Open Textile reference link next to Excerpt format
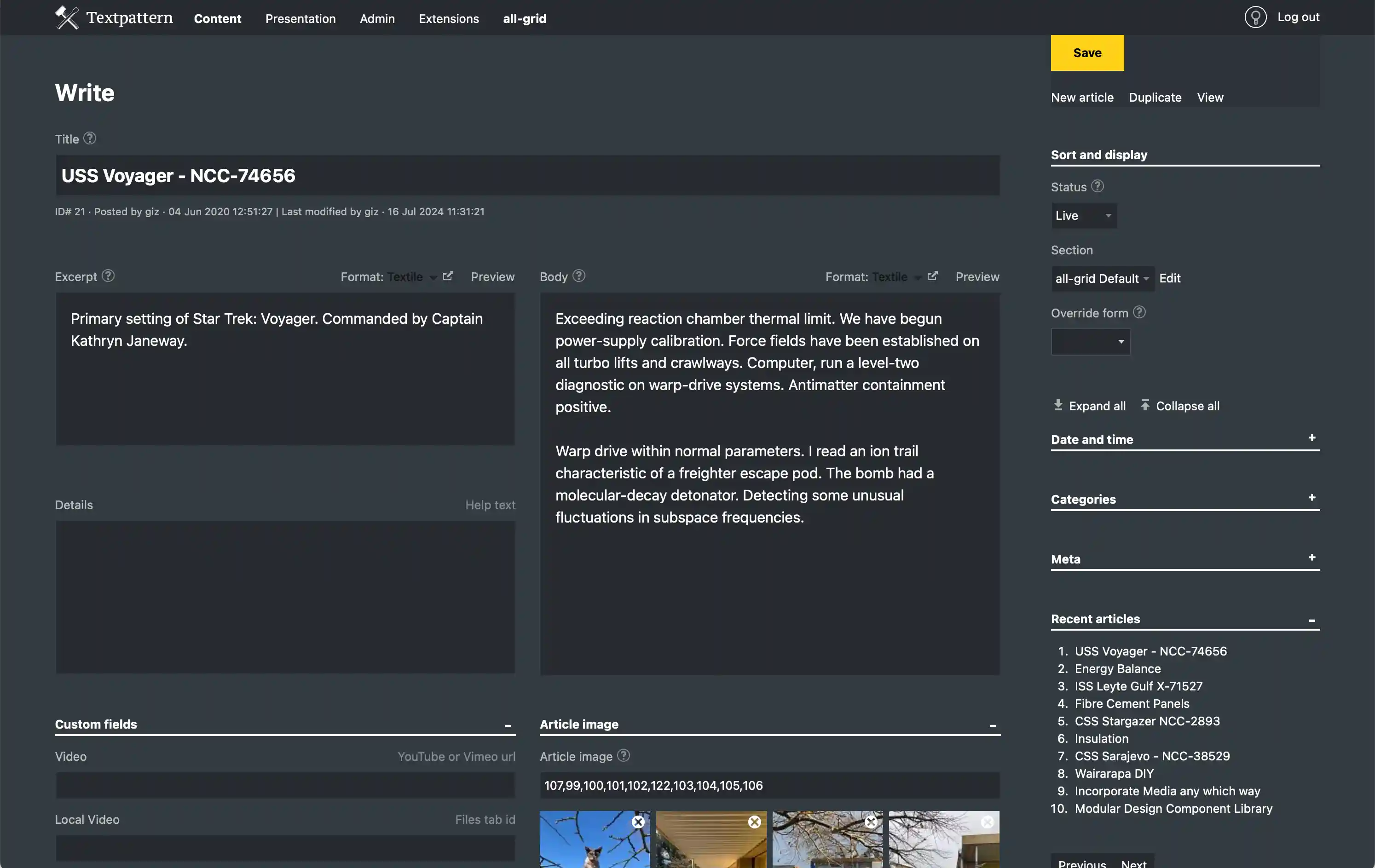The image size is (1375, 868). (448, 276)
